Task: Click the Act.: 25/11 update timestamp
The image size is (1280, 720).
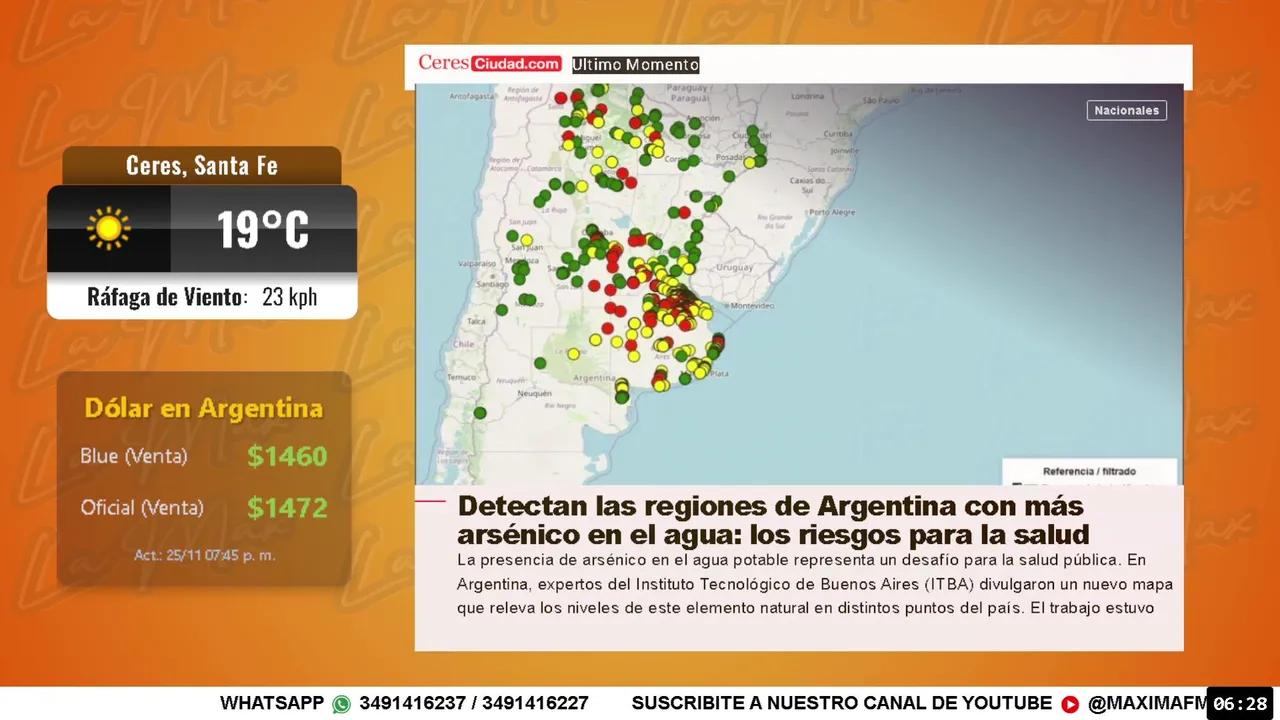Action: pos(205,555)
